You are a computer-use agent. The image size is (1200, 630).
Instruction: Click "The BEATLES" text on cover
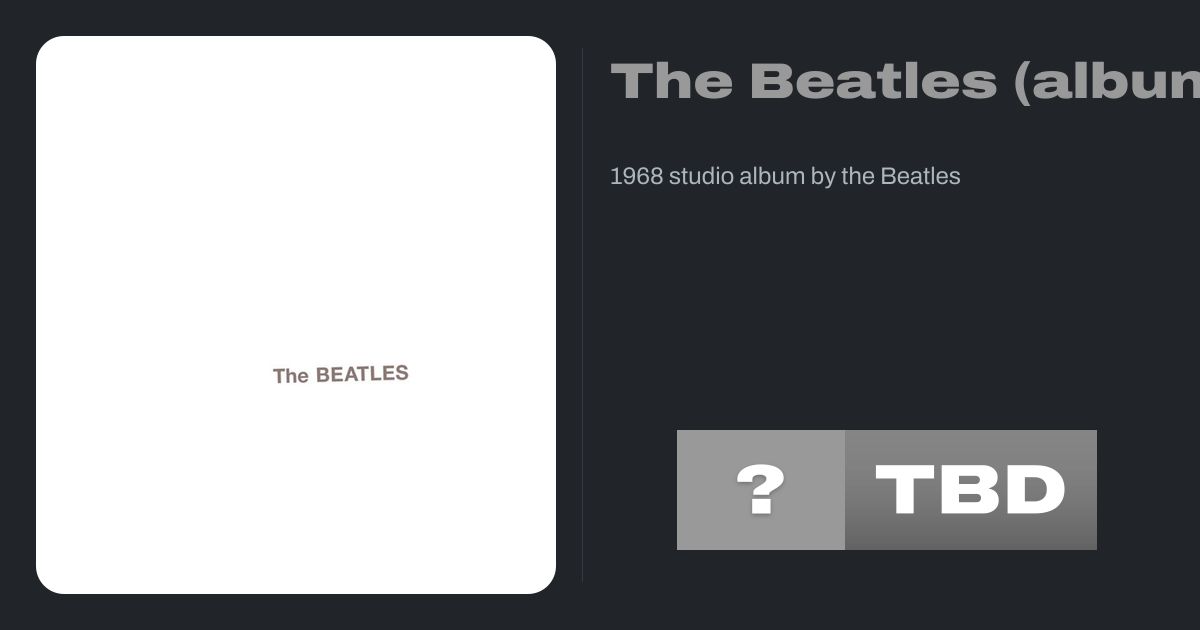341,375
